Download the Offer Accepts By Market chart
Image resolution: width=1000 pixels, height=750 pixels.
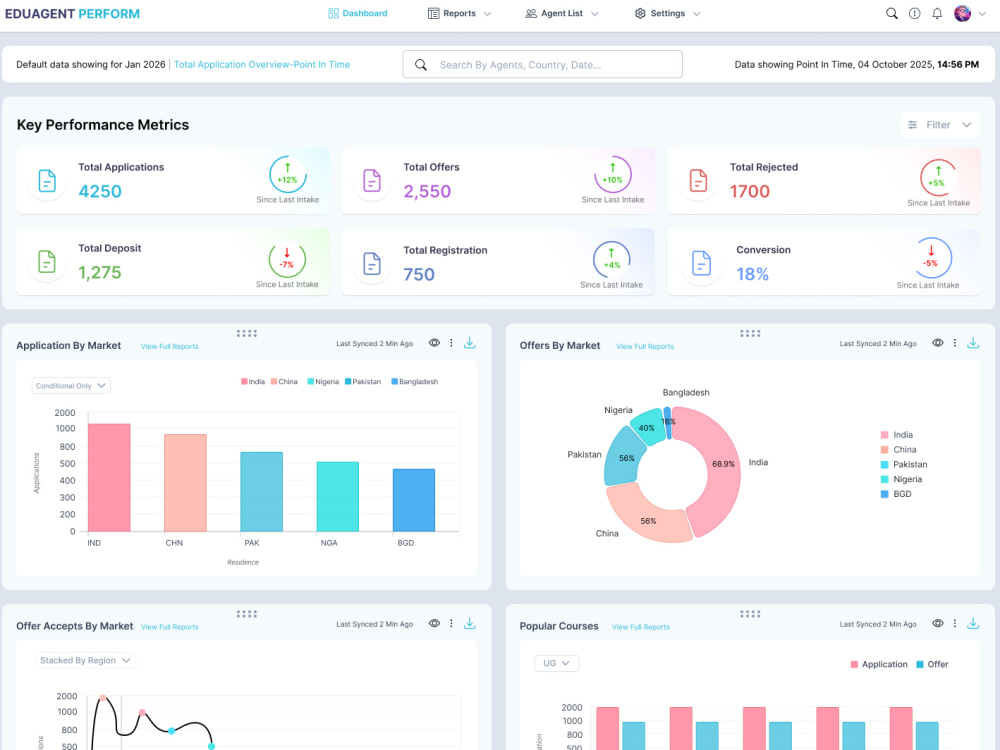[469, 624]
